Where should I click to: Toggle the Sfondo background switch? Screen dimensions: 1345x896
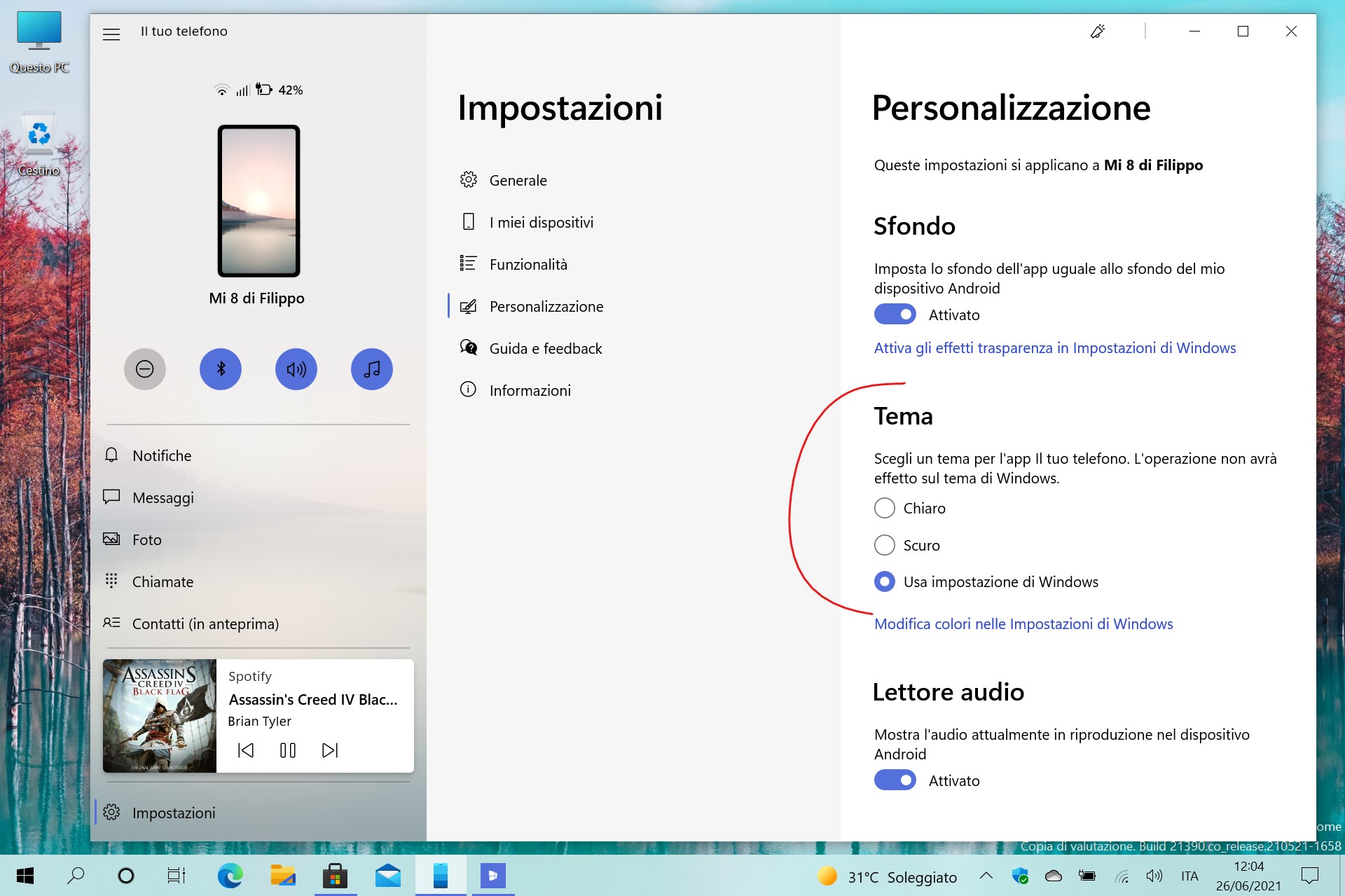point(895,315)
